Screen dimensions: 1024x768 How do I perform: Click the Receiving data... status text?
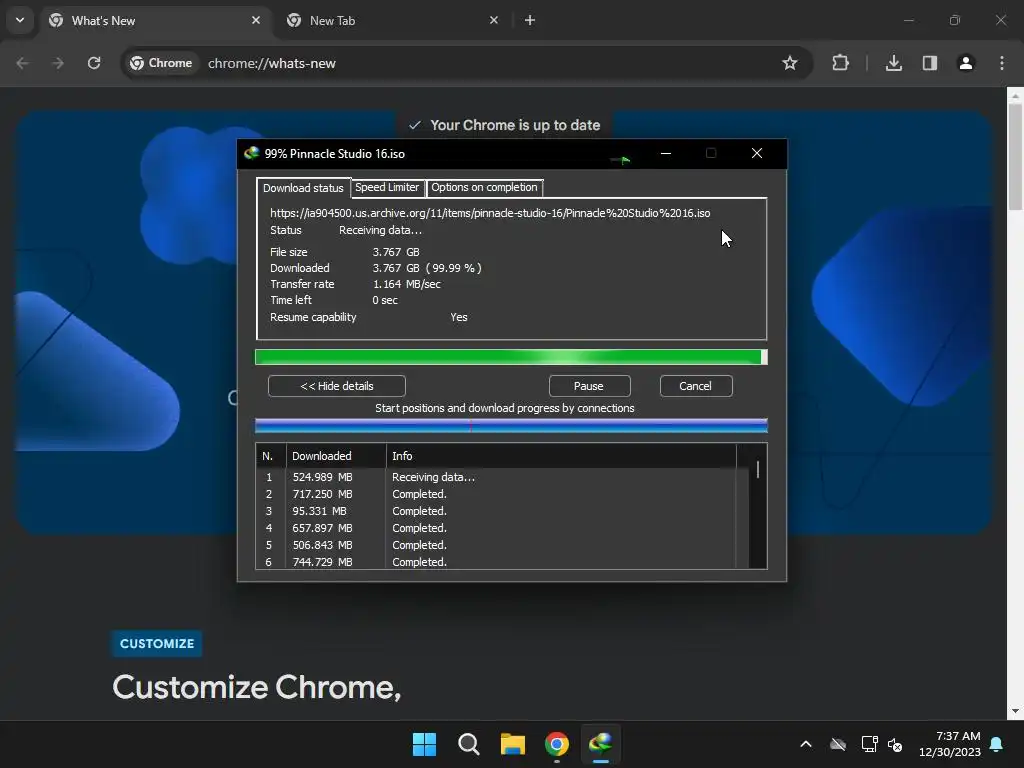tap(380, 231)
